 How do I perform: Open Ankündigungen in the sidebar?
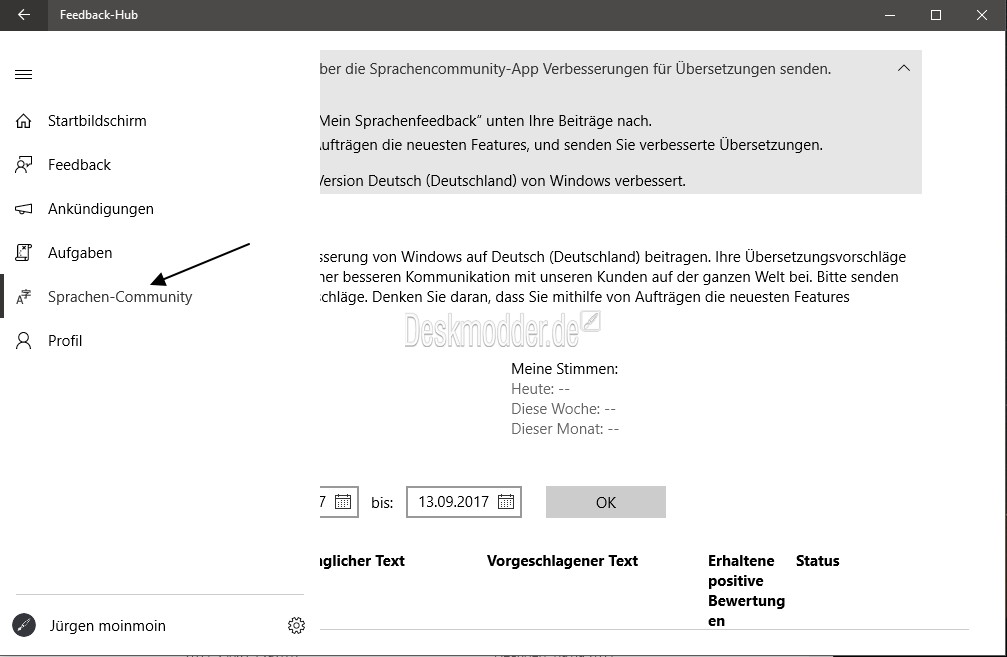click(x=101, y=209)
